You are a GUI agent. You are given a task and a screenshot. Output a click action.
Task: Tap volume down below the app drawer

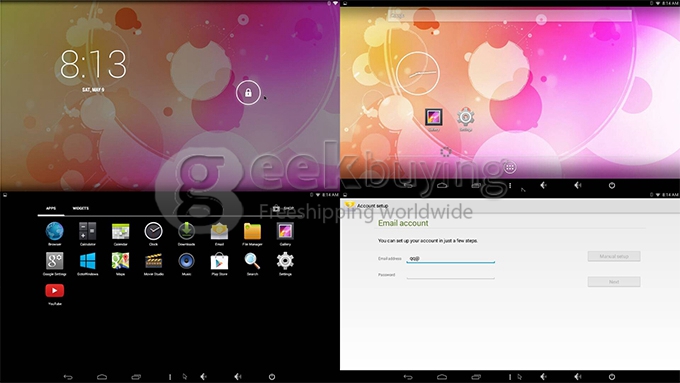click(203, 376)
